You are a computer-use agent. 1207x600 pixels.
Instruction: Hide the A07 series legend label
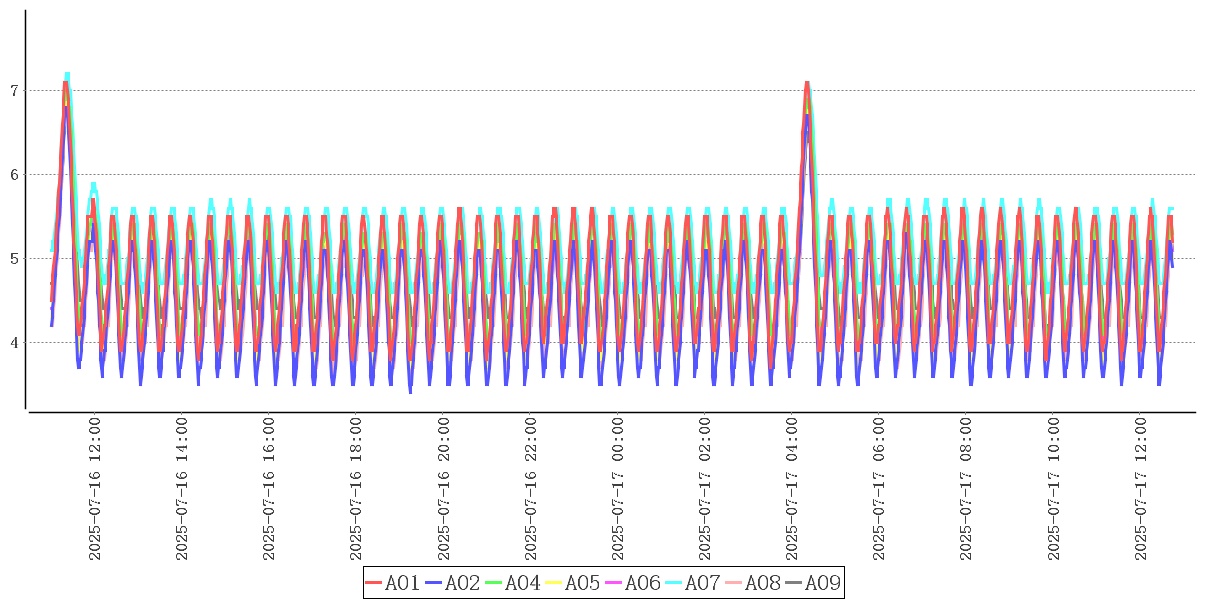click(x=702, y=583)
